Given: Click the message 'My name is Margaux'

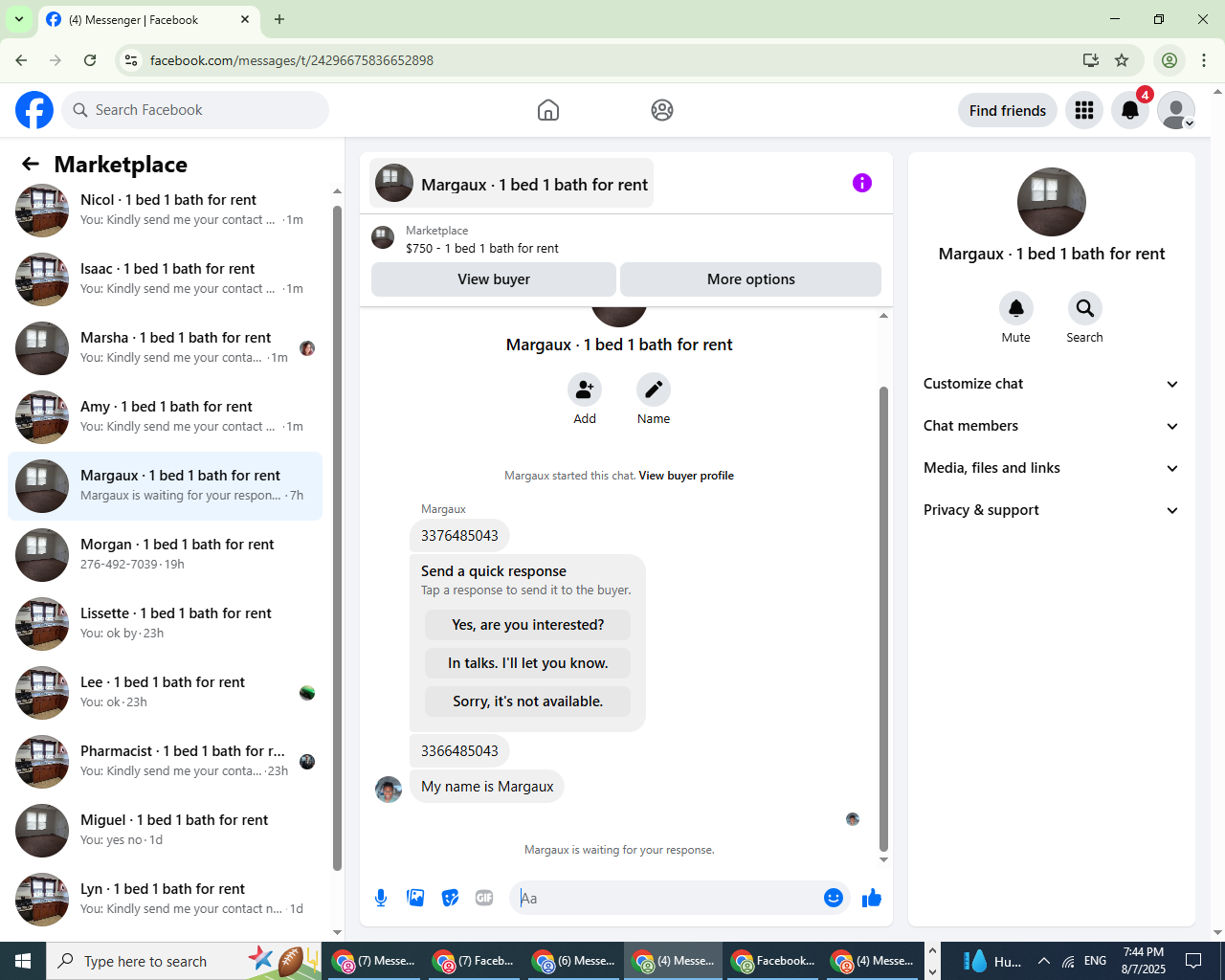Looking at the screenshot, I should click(487, 787).
